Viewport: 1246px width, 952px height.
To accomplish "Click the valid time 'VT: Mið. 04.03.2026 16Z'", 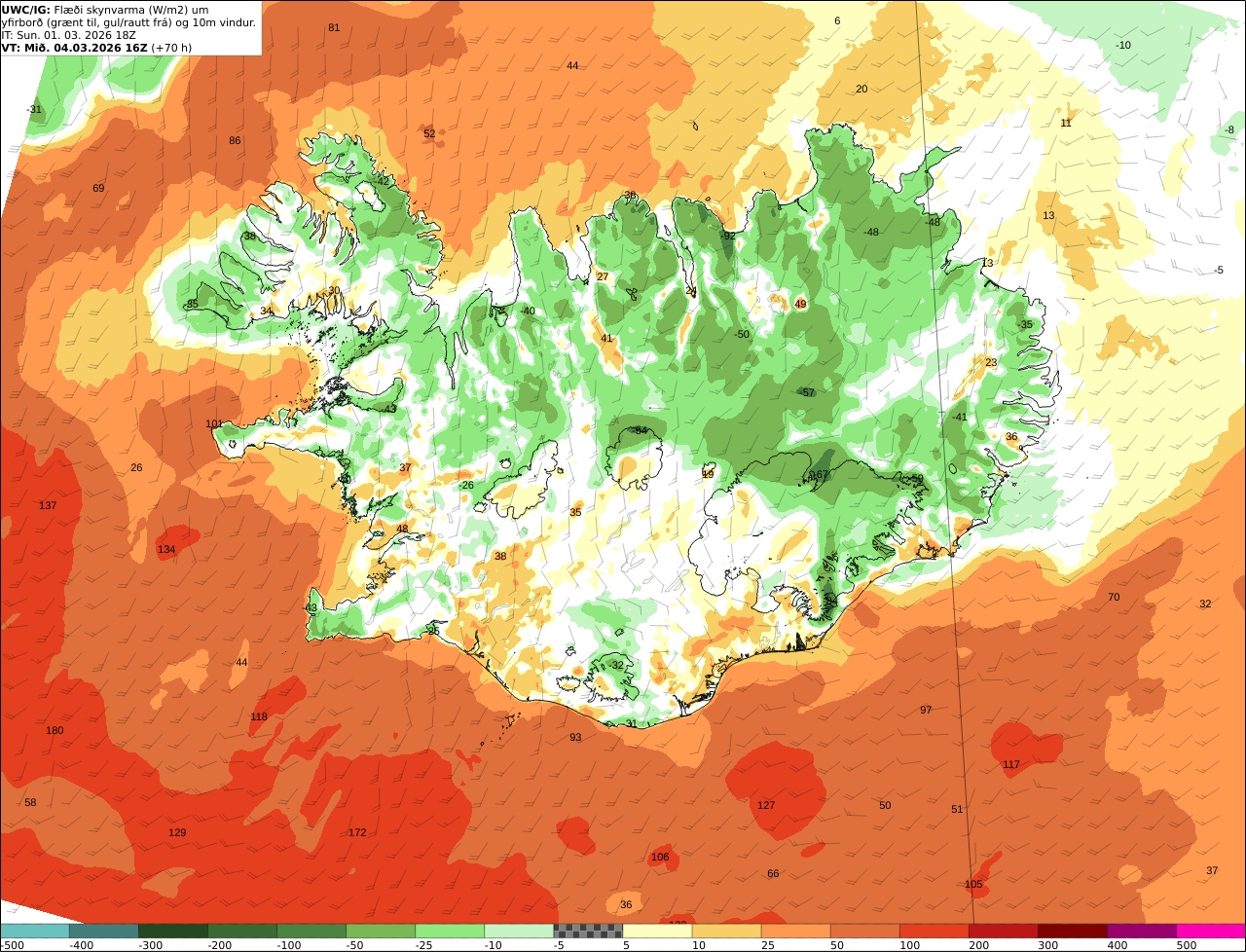I will [75, 47].
